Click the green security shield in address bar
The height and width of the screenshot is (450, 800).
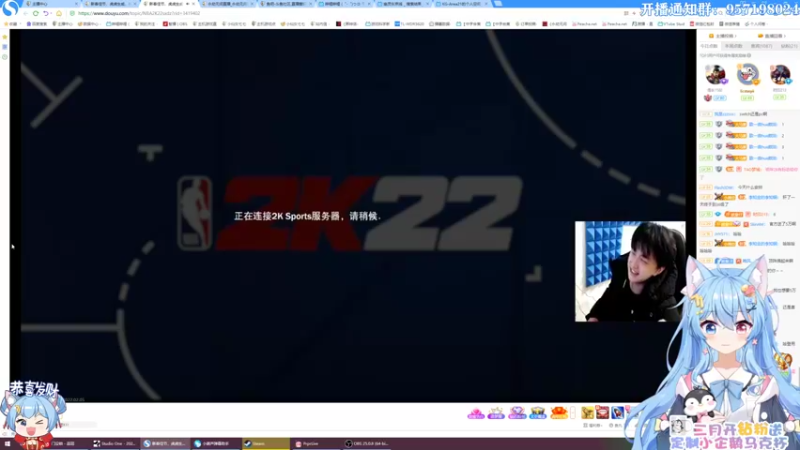pos(72,13)
